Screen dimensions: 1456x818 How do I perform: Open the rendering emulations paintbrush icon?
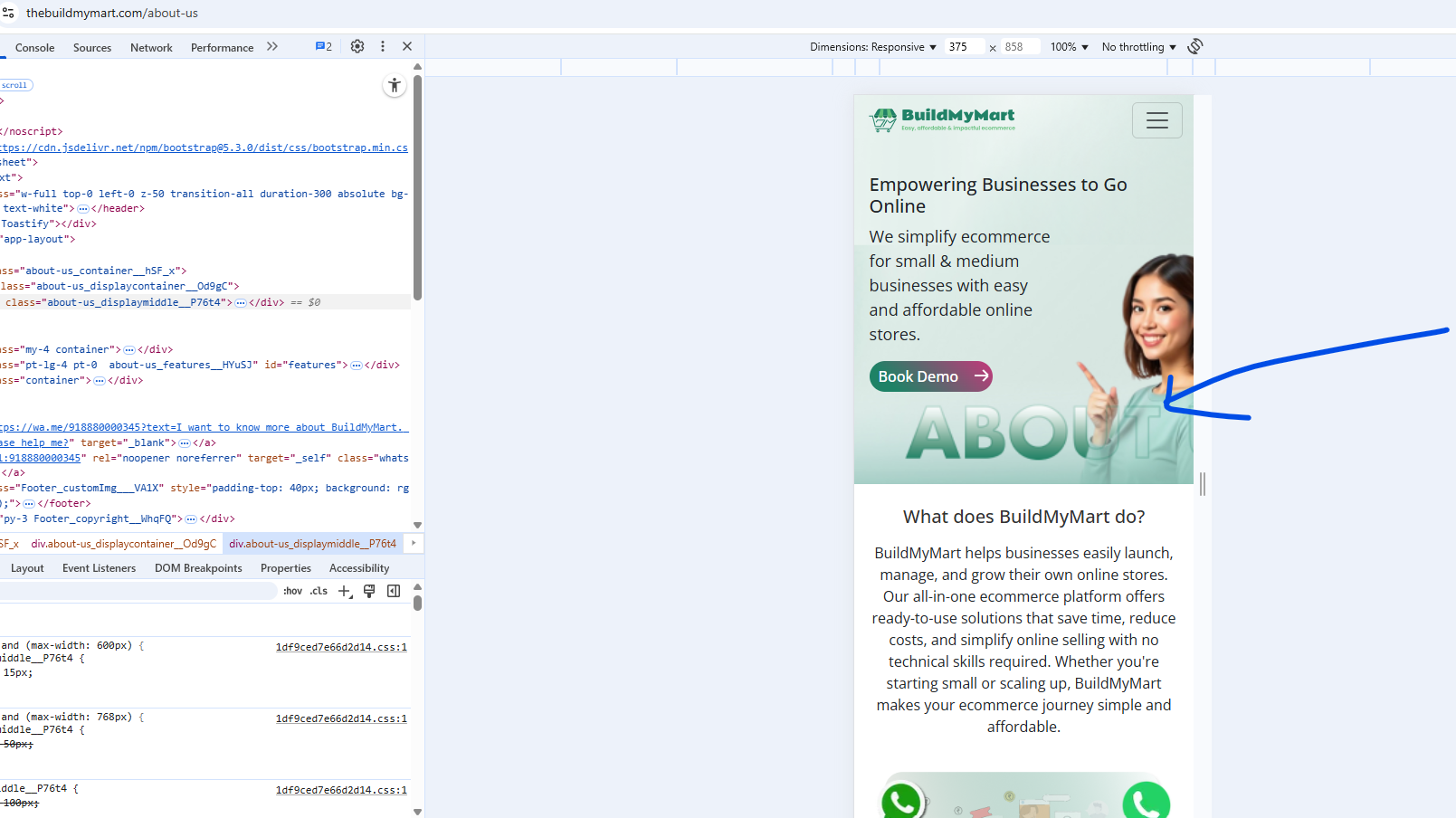[369, 591]
